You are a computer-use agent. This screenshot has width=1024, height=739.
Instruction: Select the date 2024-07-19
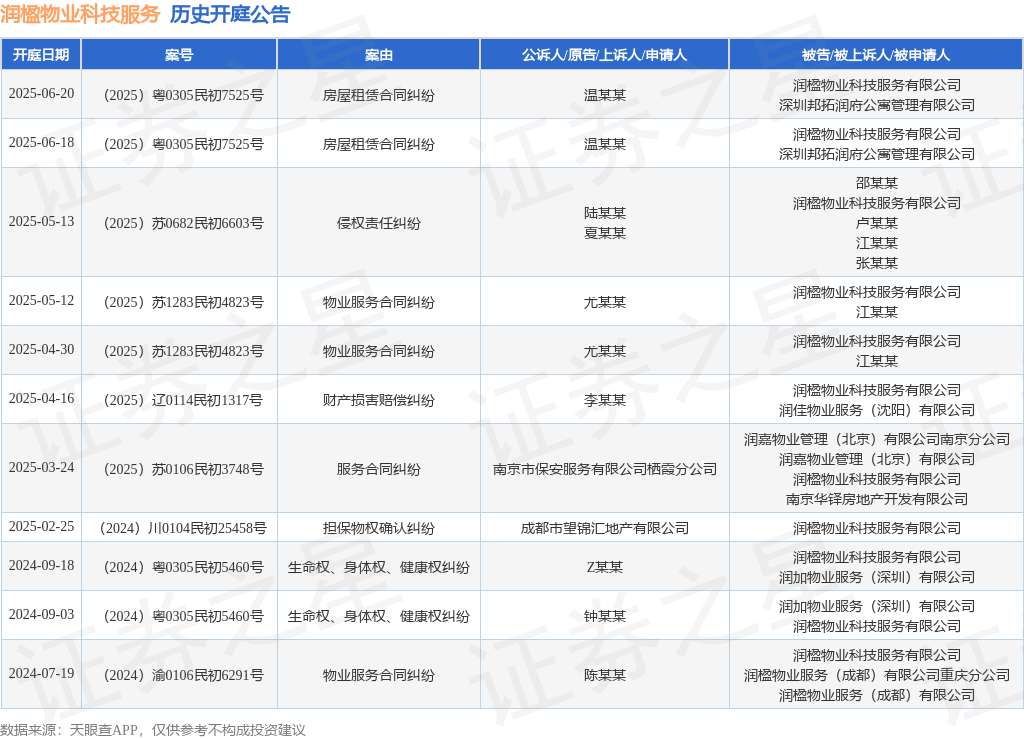41,673
